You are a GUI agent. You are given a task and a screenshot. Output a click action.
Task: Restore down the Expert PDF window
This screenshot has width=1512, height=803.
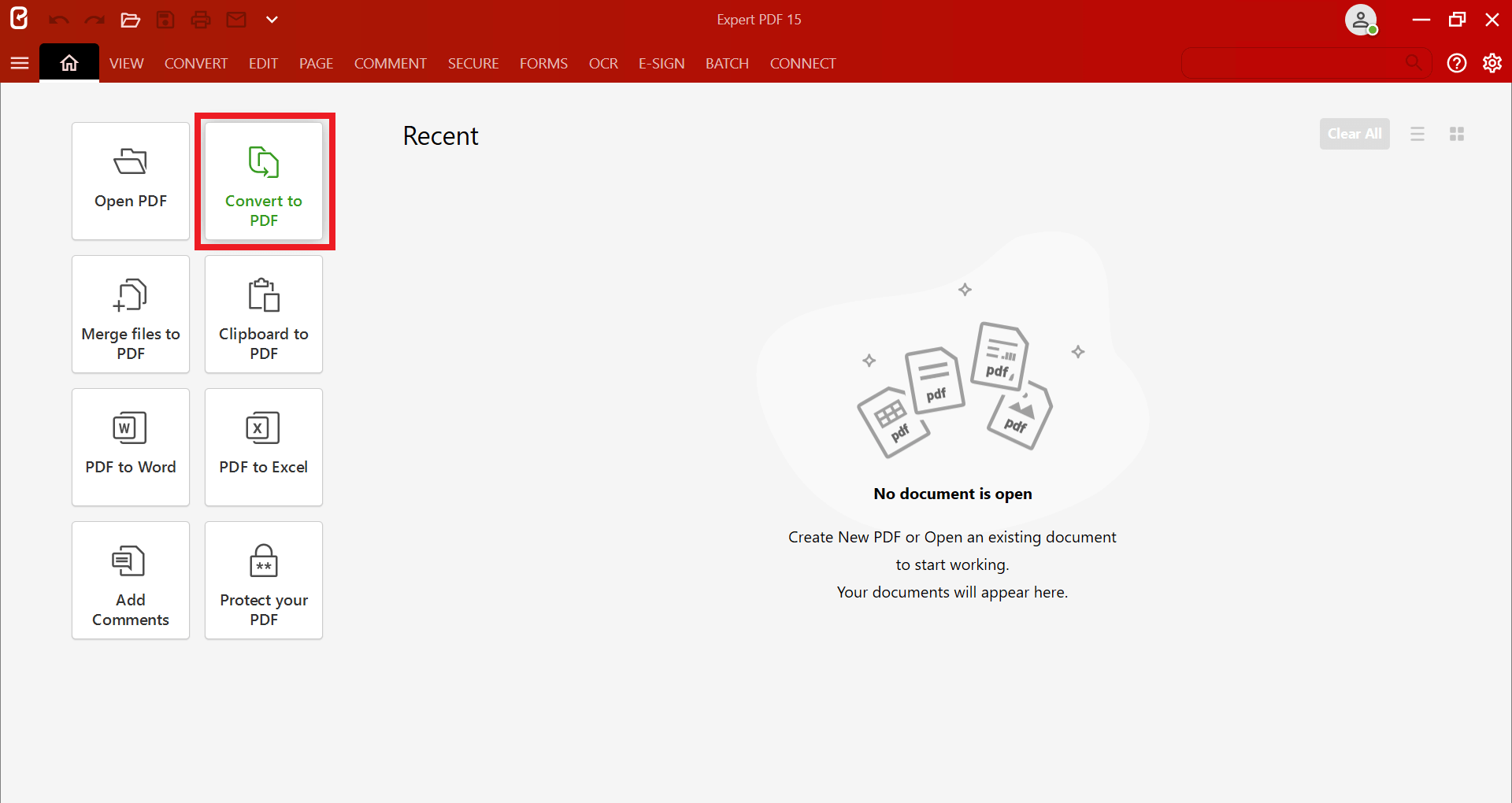tap(1457, 20)
